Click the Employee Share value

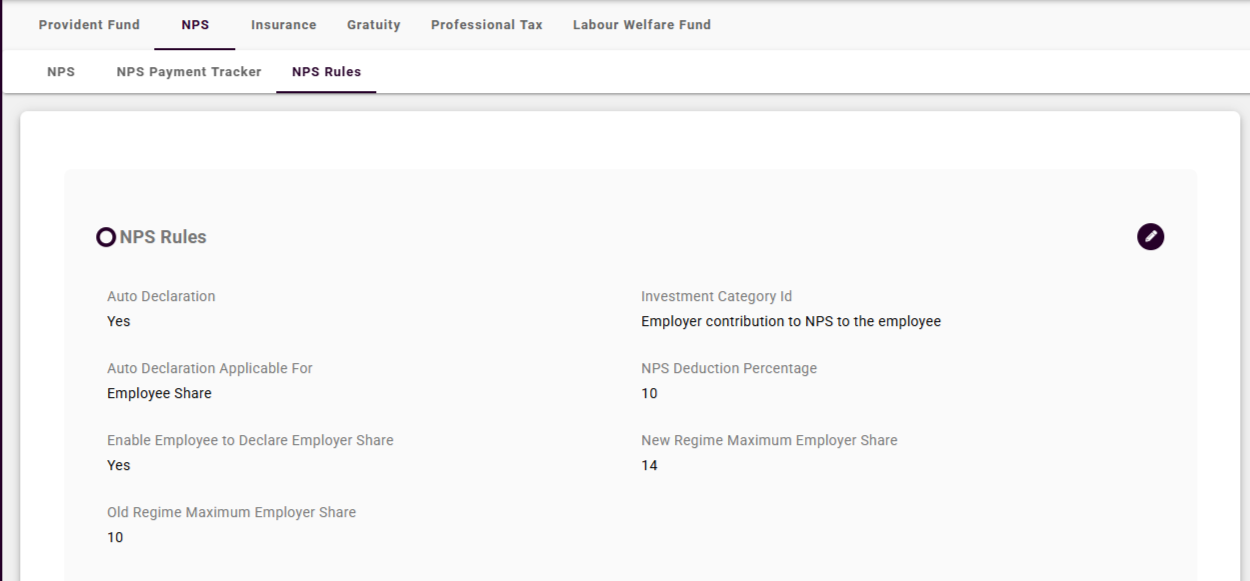coord(159,394)
